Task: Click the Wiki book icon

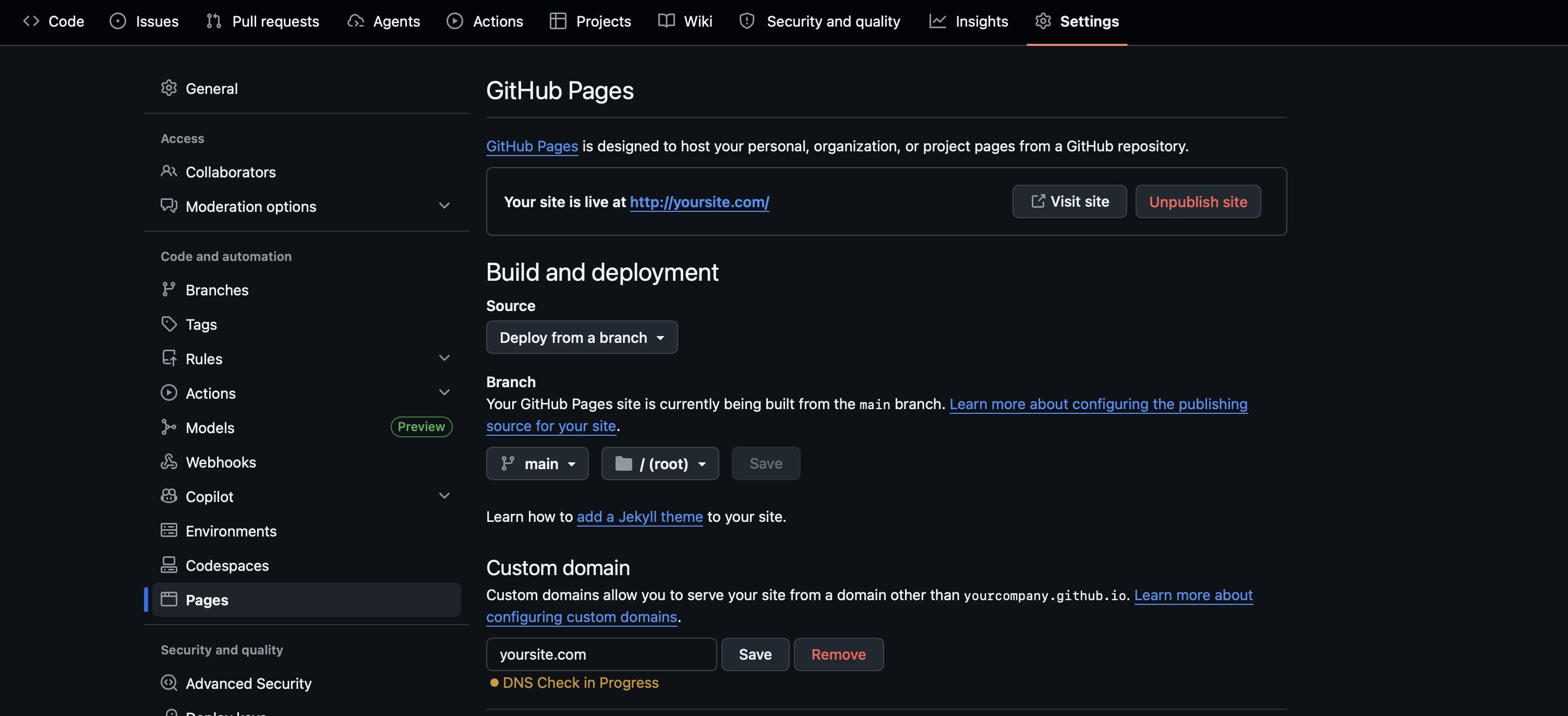Action: [x=667, y=21]
